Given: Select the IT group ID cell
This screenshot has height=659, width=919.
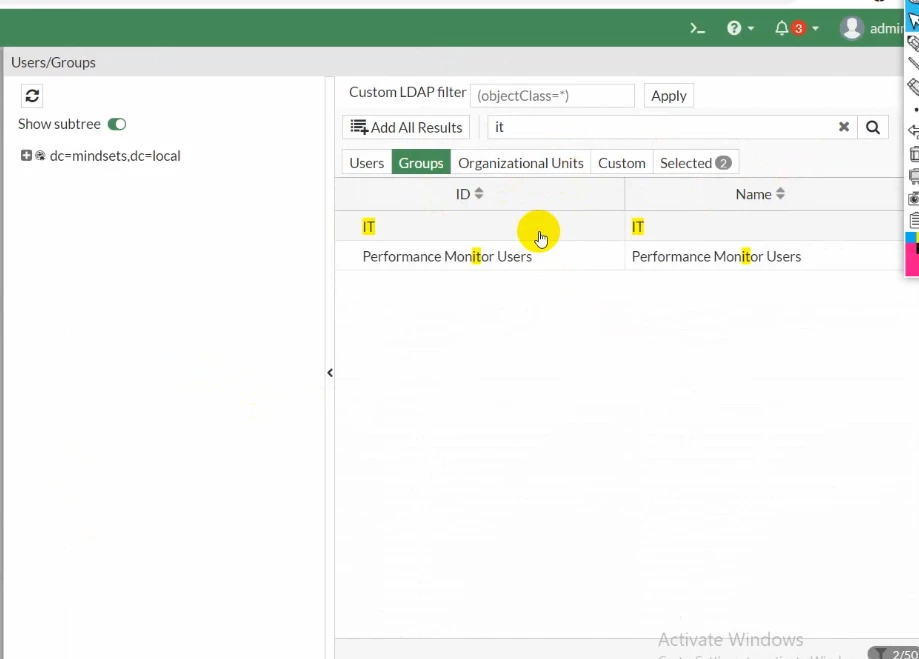Looking at the screenshot, I should (479, 226).
